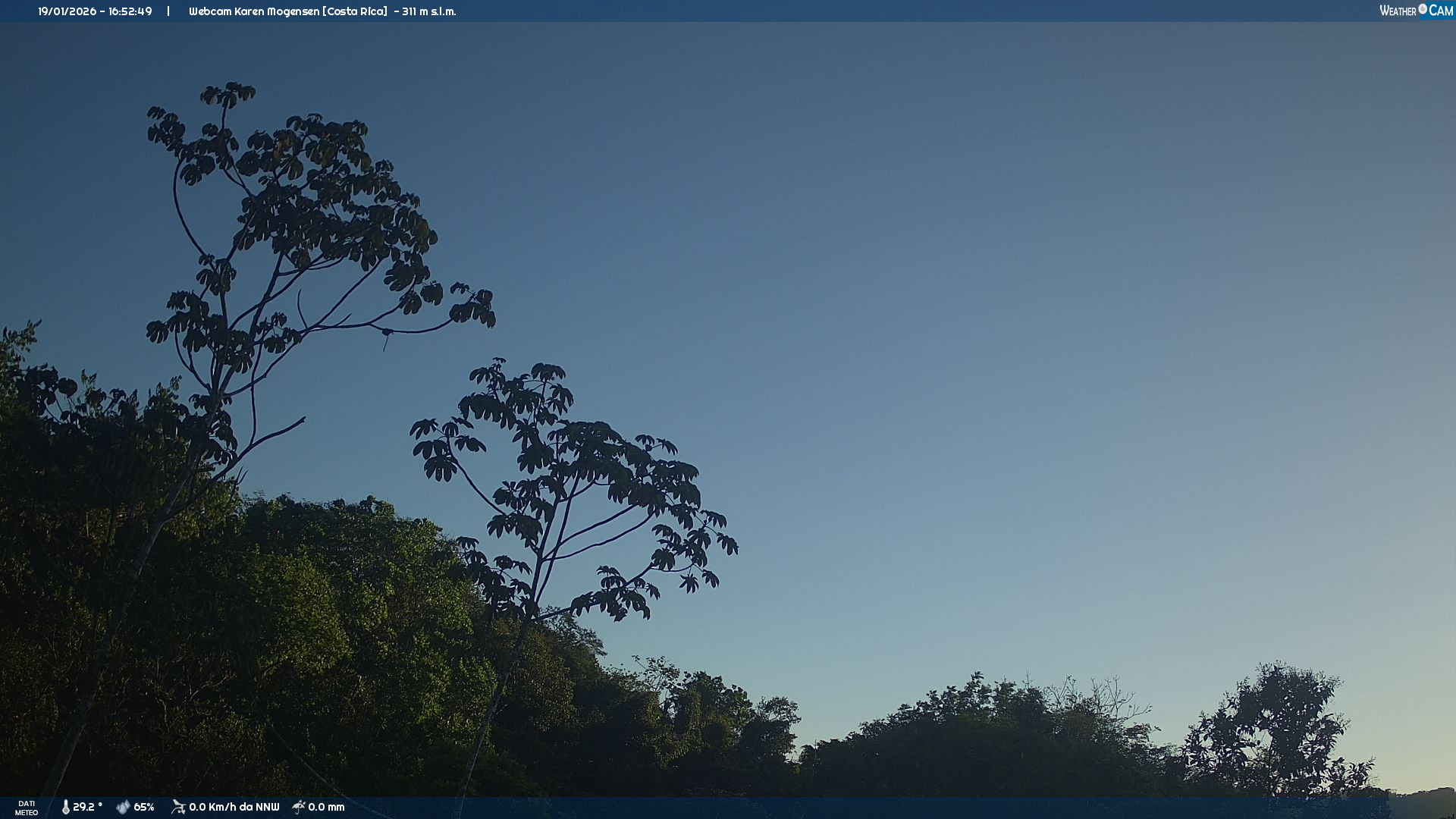
Task: Click the time 16:52:49 text
Action: (x=130, y=11)
